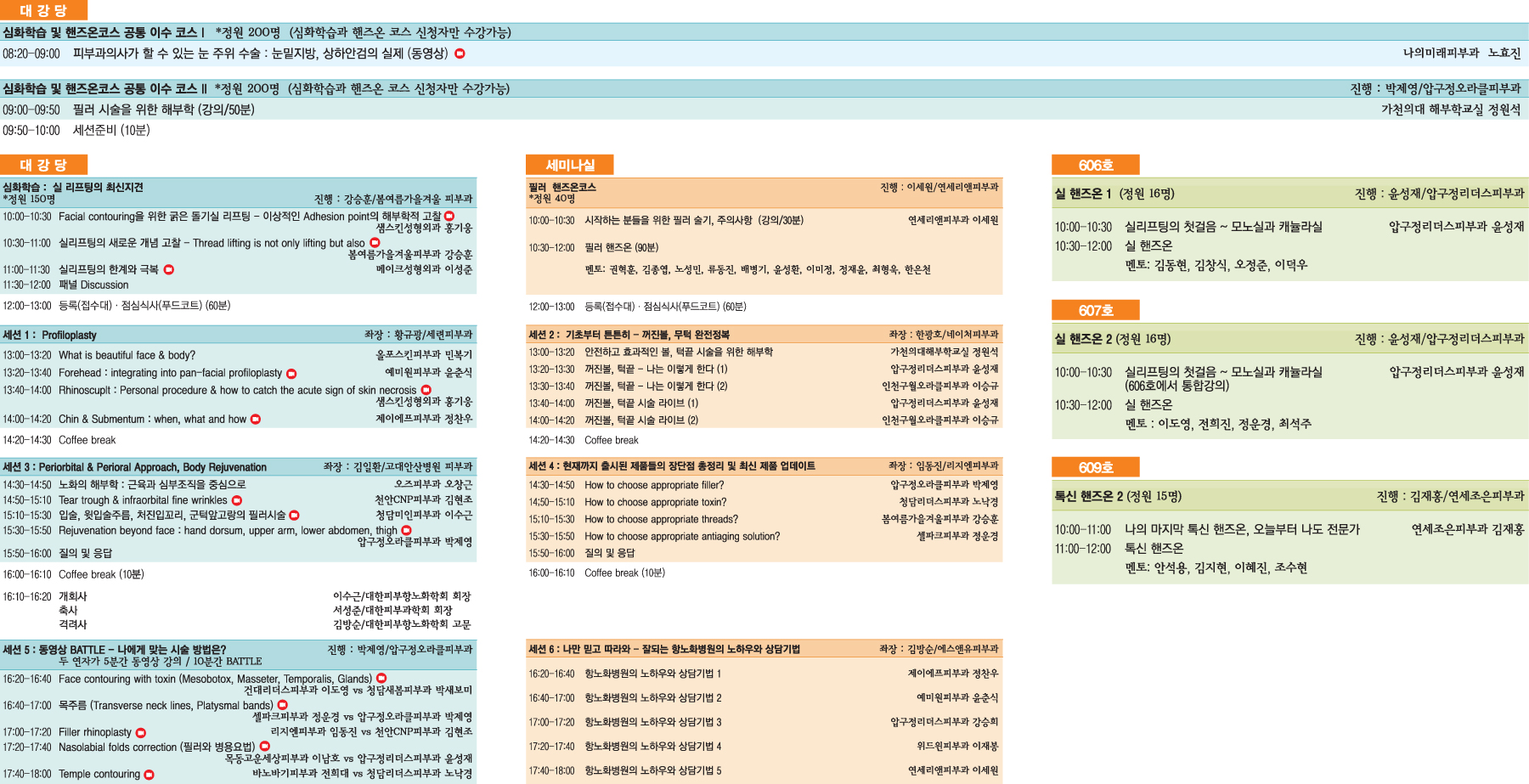Select the 필러 핸즈온코스 header in 세미나실
This screenshot has height=784, width=1529.
coord(562,187)
